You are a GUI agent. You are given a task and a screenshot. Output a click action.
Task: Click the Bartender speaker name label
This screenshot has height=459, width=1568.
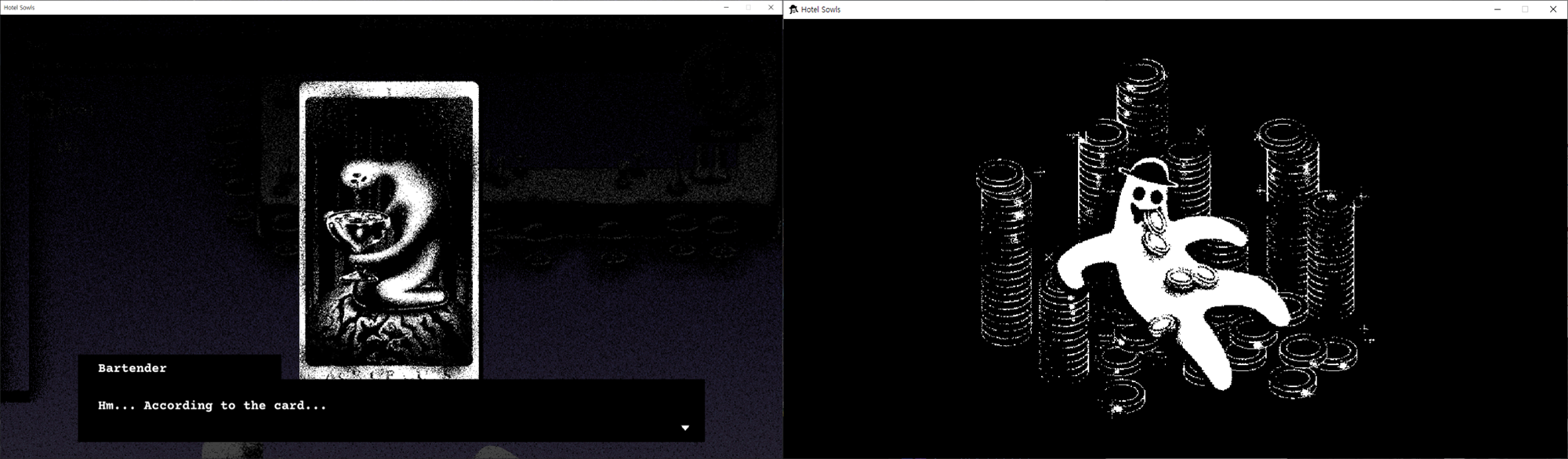click(x=132, y=368)
